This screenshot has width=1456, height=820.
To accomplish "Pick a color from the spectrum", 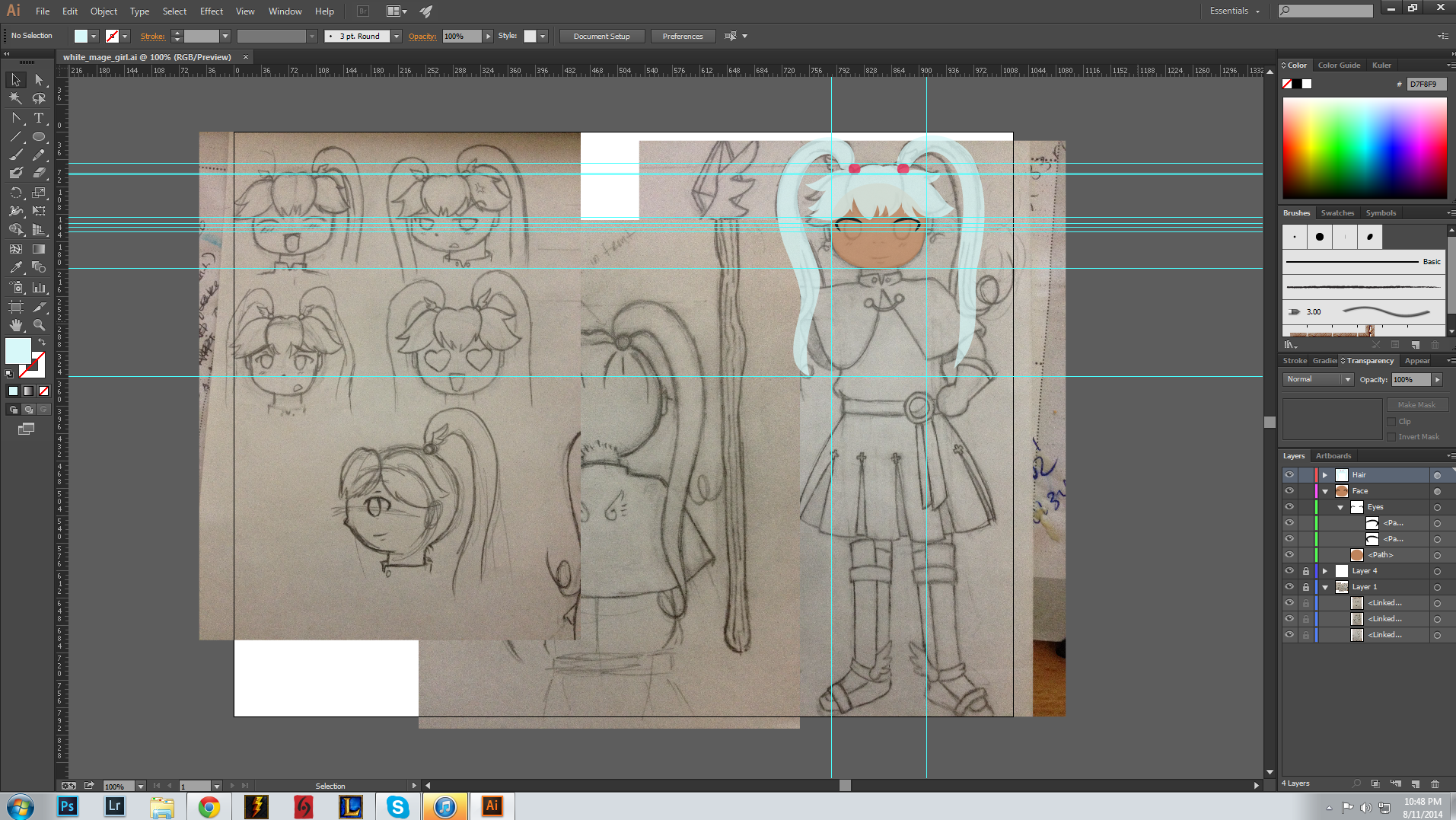I will coord(1365,148).
